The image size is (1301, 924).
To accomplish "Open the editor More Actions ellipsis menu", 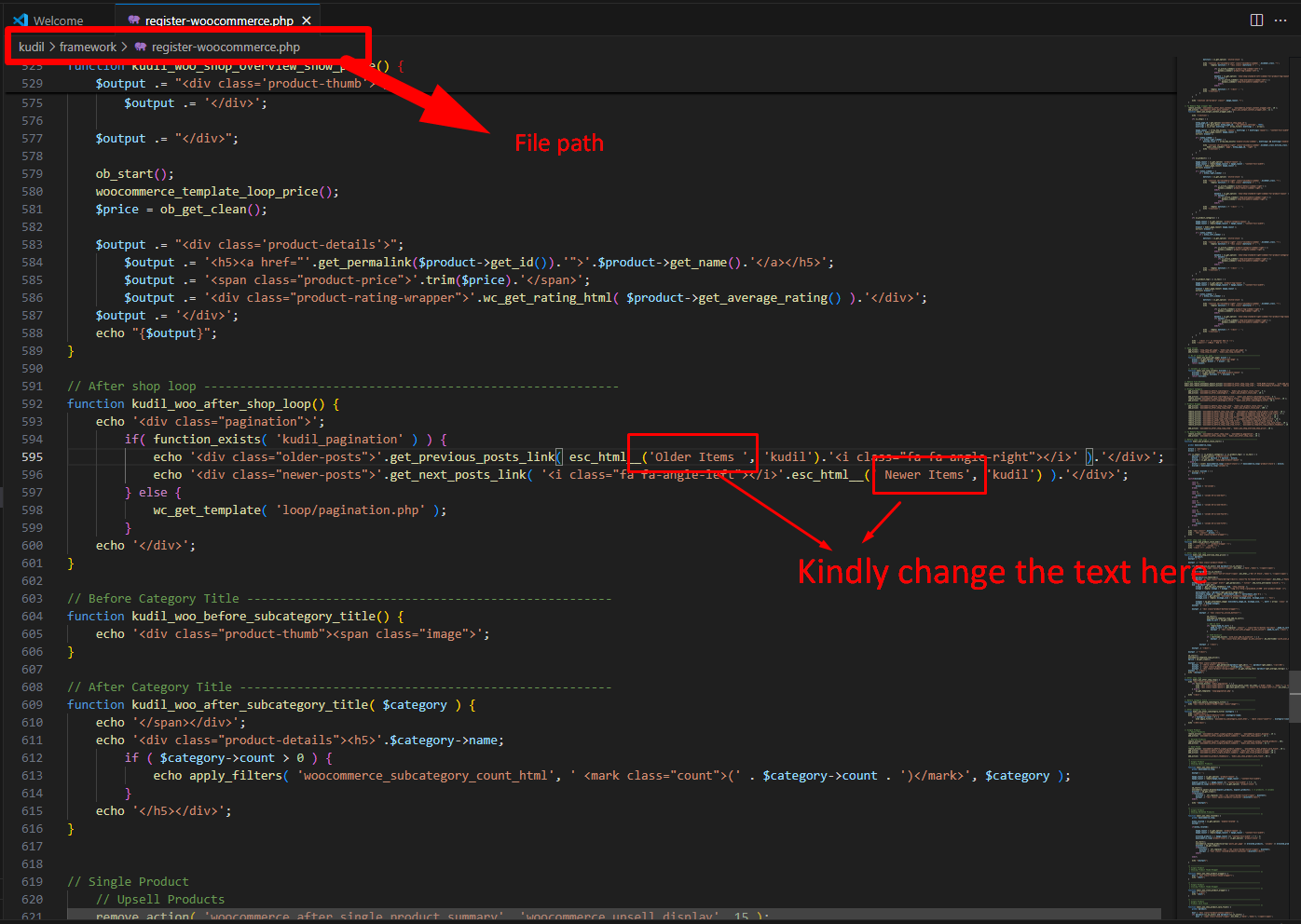I will click(1281, 20).
